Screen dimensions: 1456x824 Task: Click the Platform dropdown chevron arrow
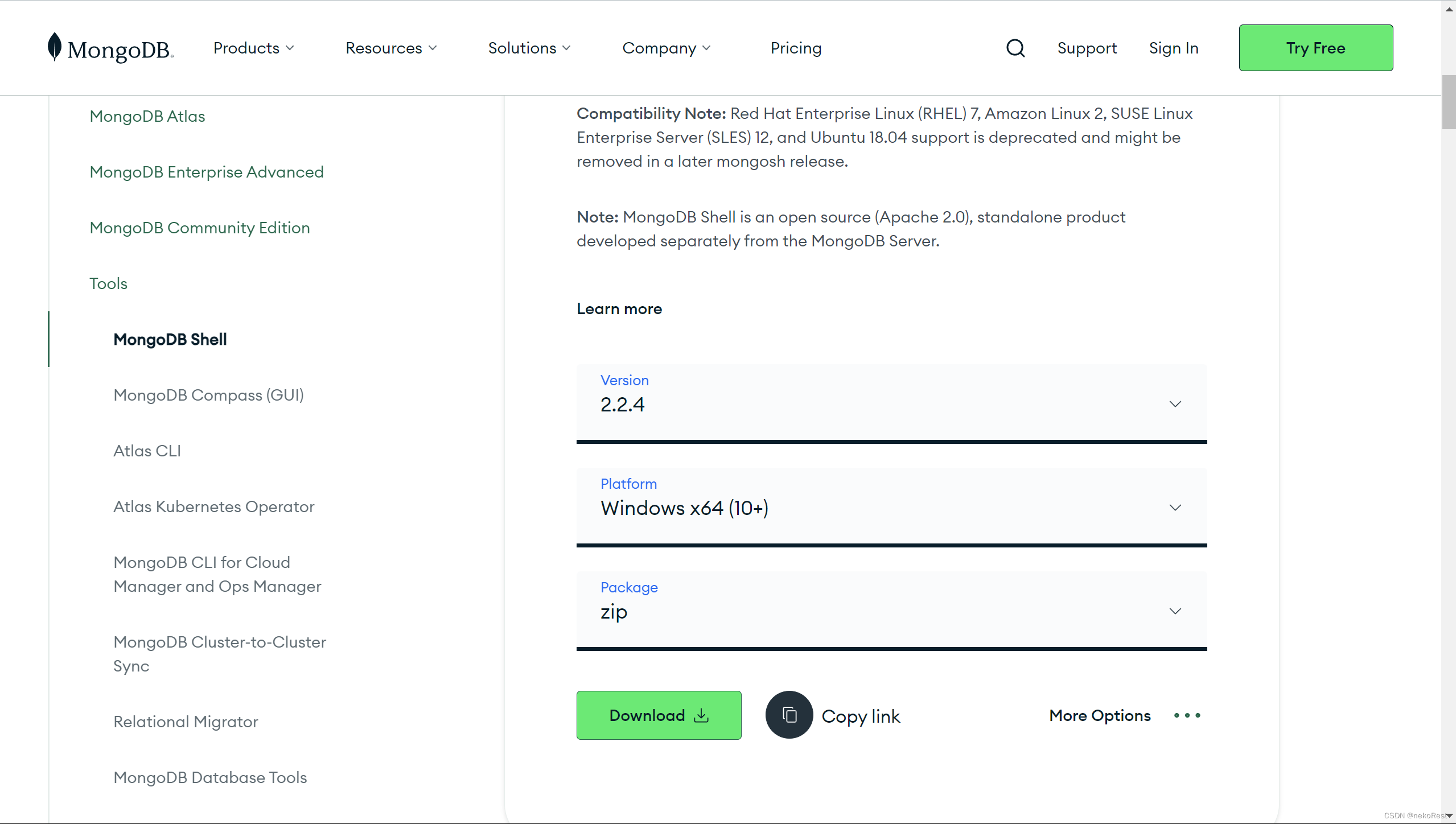click(x=1175, y=508)
